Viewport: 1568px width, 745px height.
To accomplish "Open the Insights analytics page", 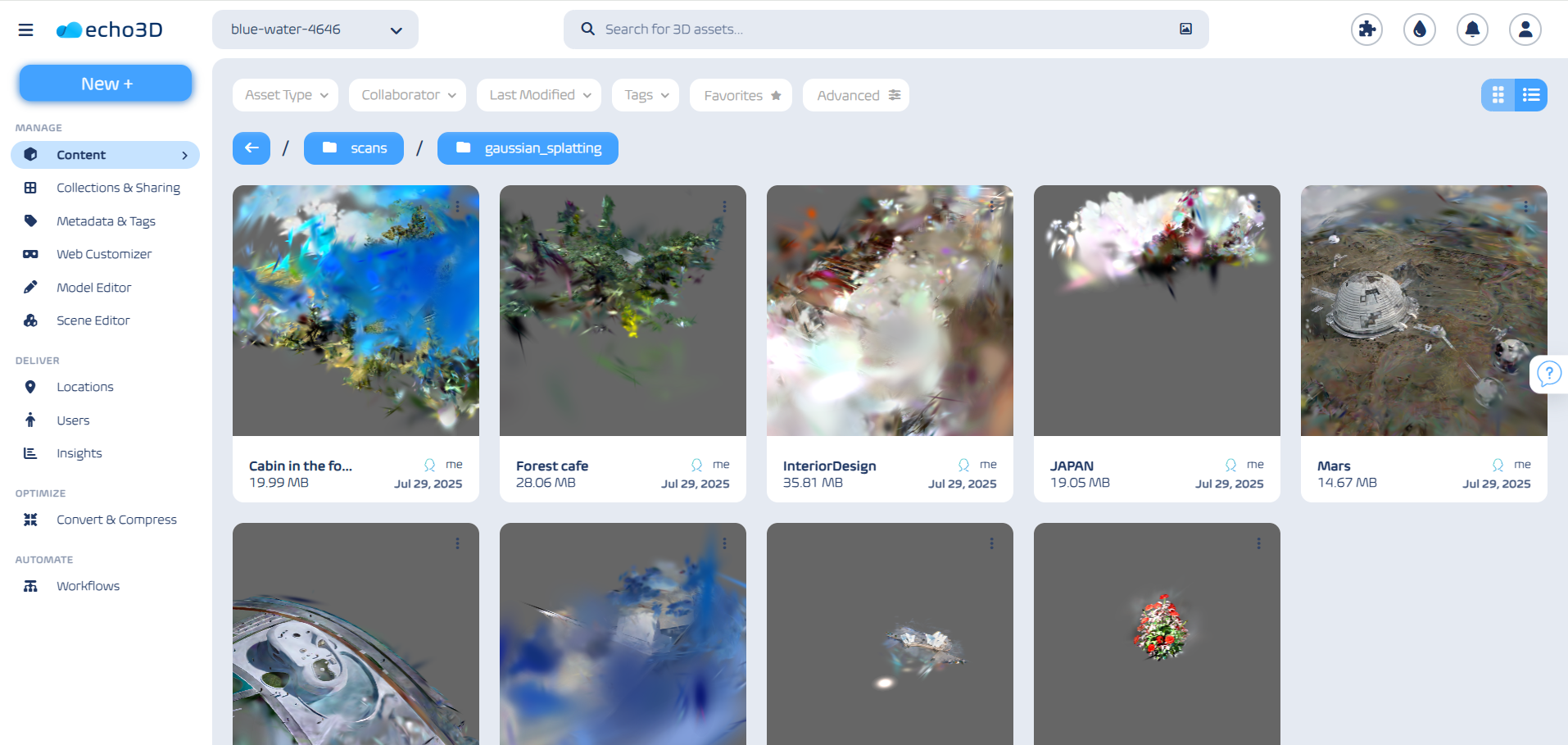I will tap(79, 452).
